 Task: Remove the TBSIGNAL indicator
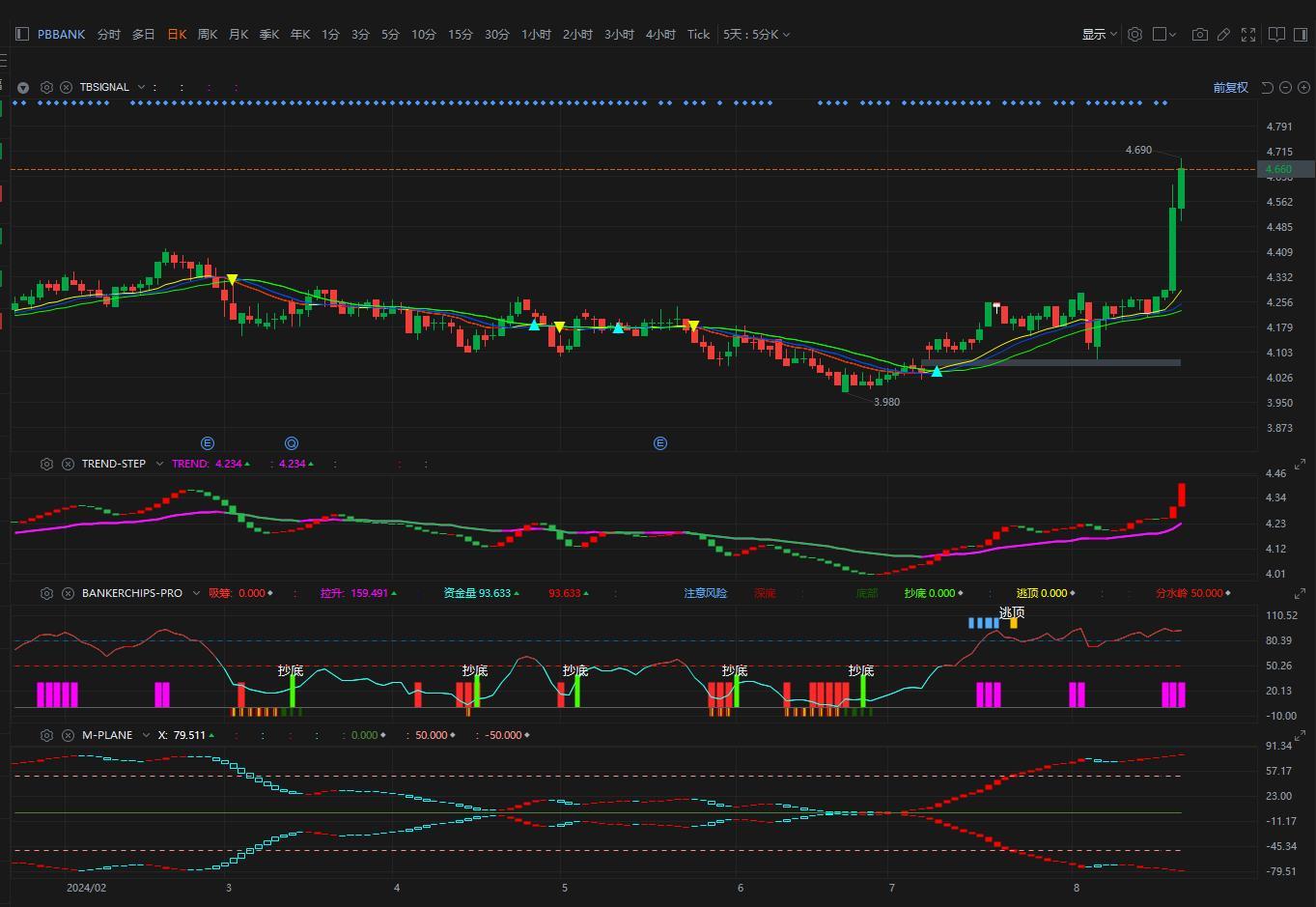66,87
